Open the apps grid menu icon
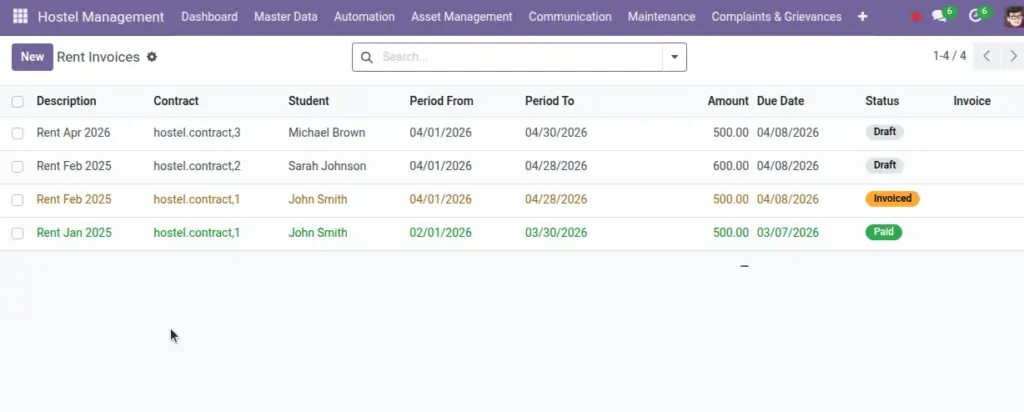The height and width of the screenshot is (412, 1024). pyautogui.click(x=20, y=16)
